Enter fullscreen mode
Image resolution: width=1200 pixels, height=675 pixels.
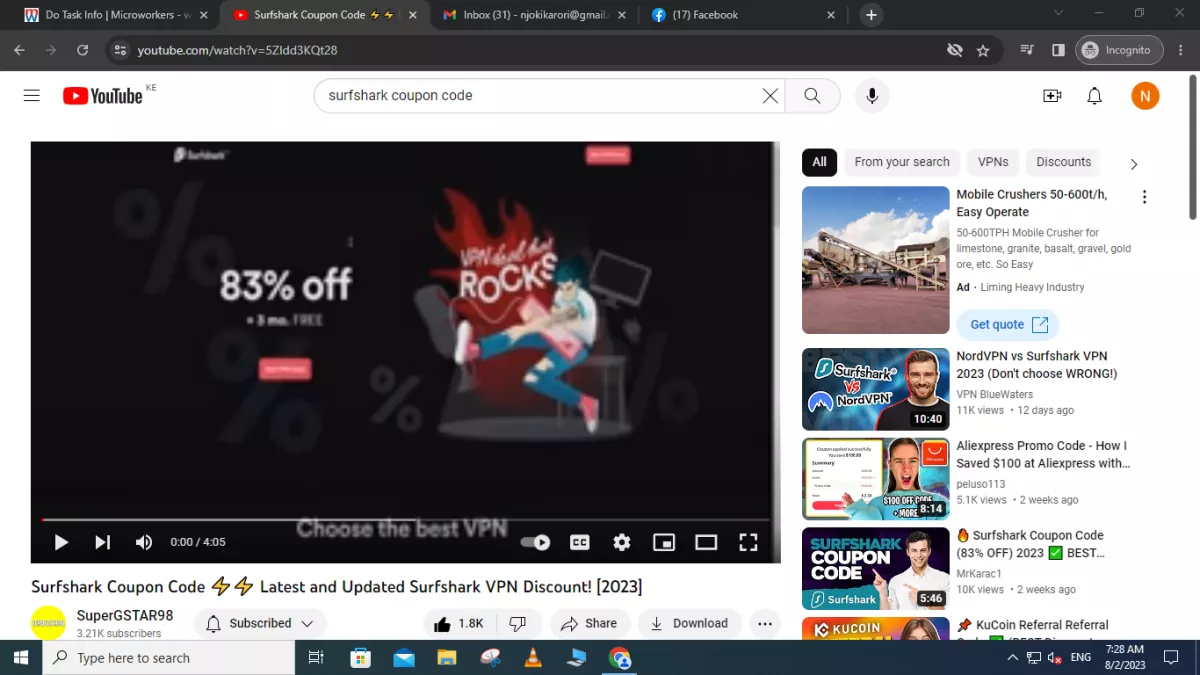748,542
